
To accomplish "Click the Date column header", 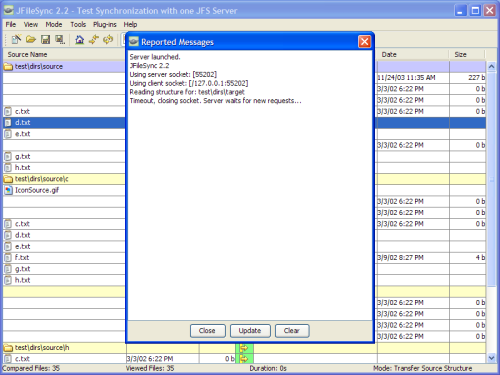I will [x=413, y=54].
